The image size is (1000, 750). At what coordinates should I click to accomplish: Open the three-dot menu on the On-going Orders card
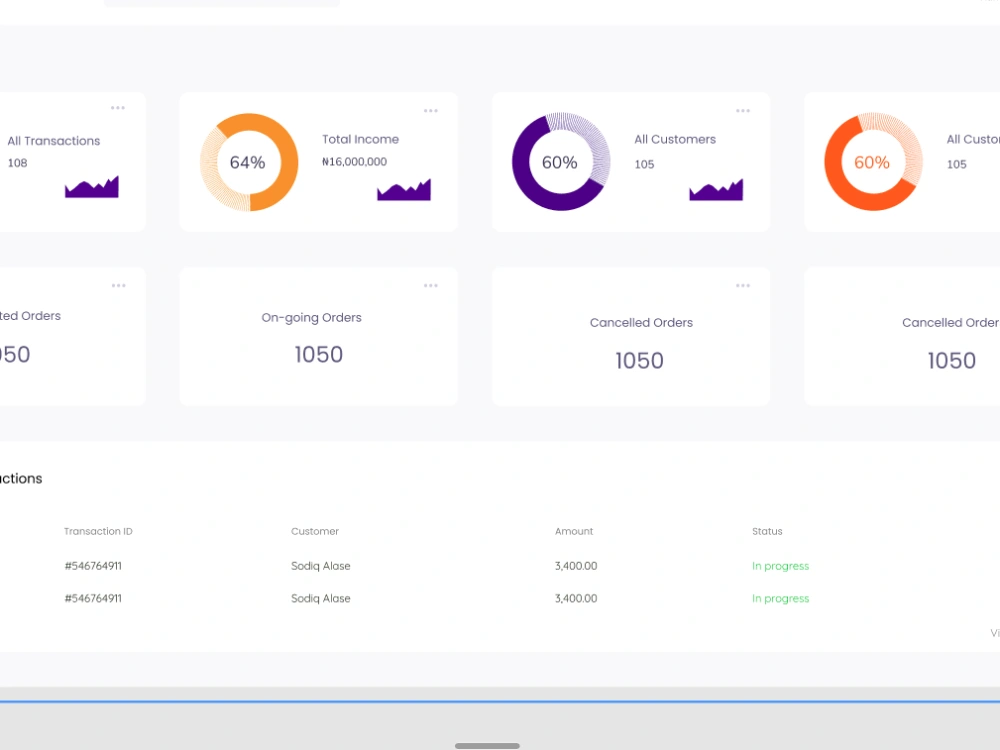[x=431, y=286]
